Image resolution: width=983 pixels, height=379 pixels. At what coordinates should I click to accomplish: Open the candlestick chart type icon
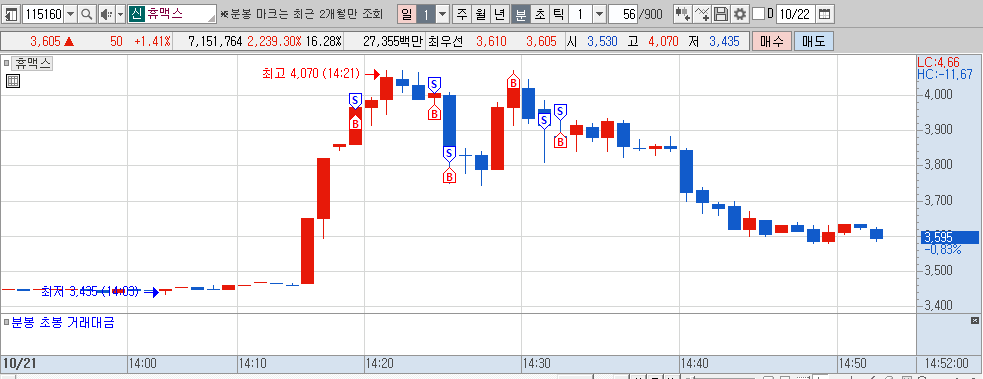tap(683, 14)
